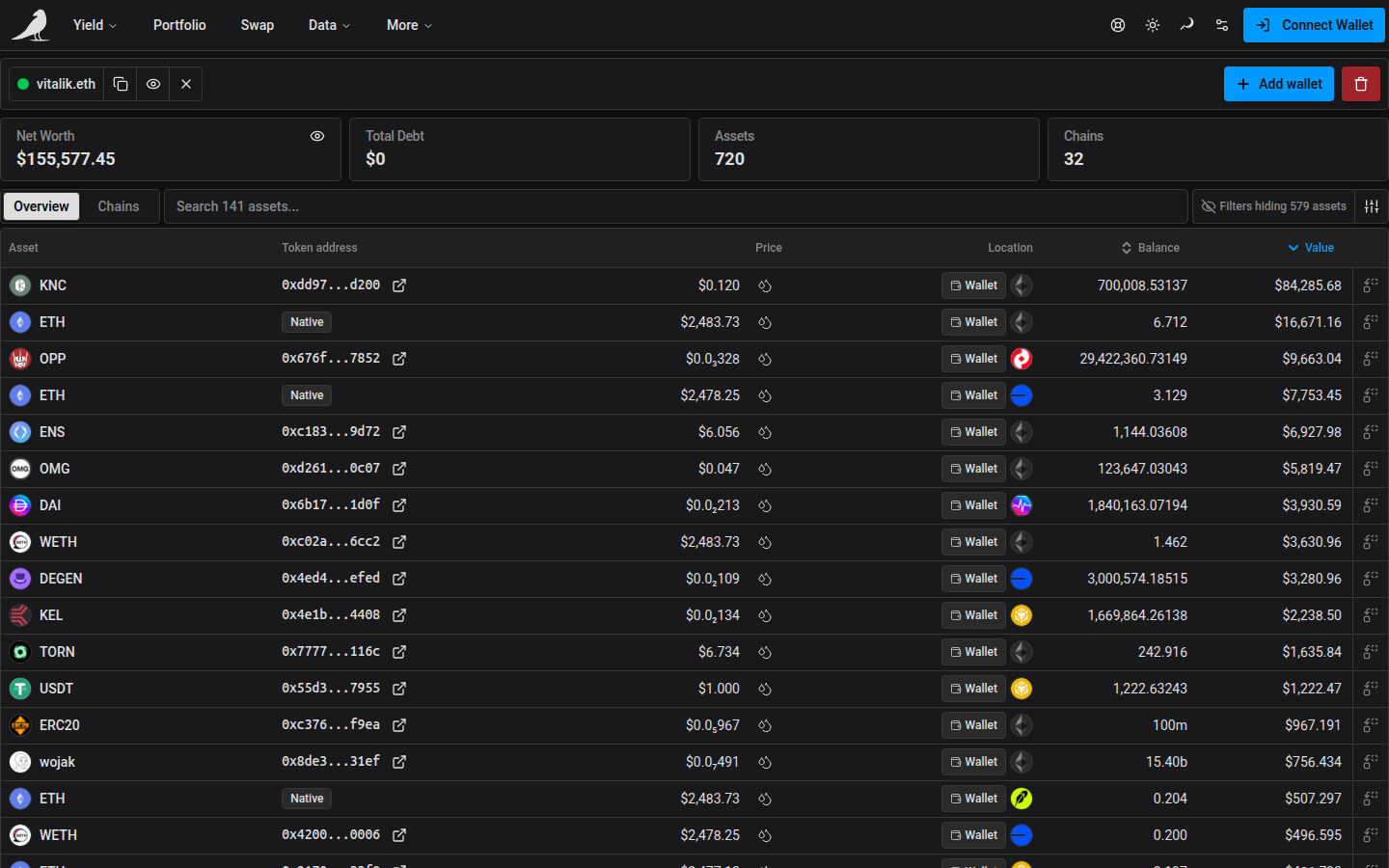Click price chart icon for ETH $7,753.45

[x=765, y=395]
